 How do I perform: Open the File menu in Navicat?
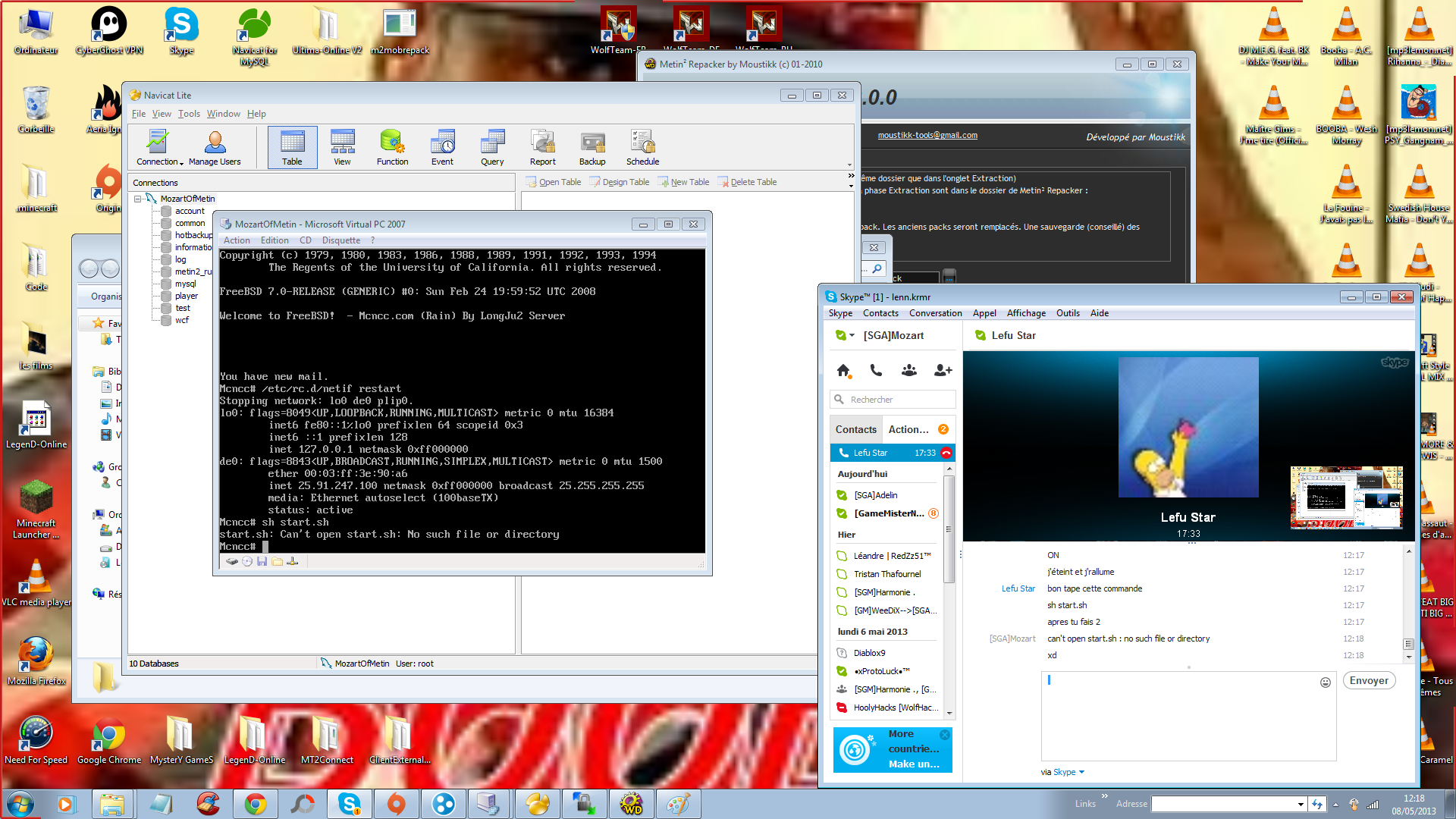139,114
